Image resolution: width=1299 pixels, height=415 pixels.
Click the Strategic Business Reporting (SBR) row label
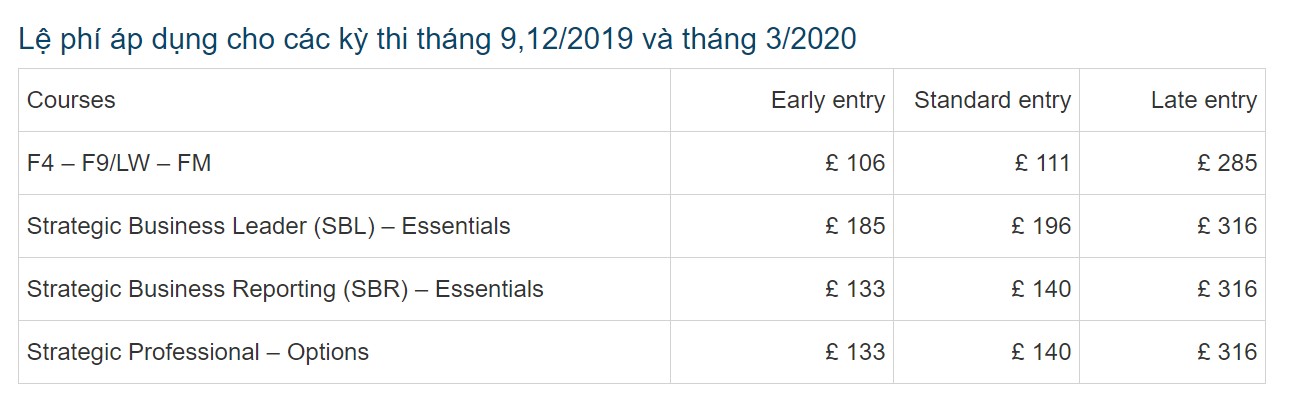(x=285, y=289)
